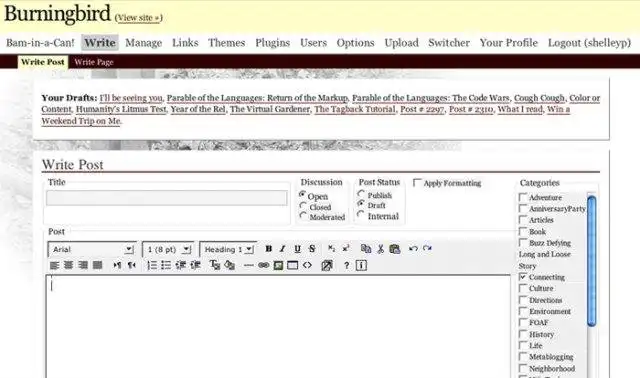640x378 pixels.
Task: Undo the last edit
Action: (x=413, y=248)
